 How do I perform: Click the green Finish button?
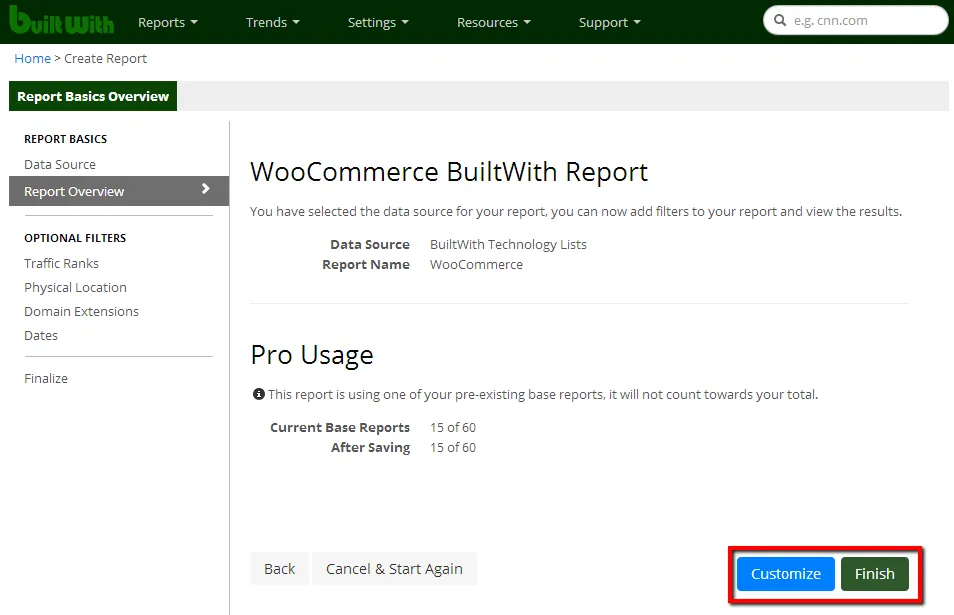874,574
